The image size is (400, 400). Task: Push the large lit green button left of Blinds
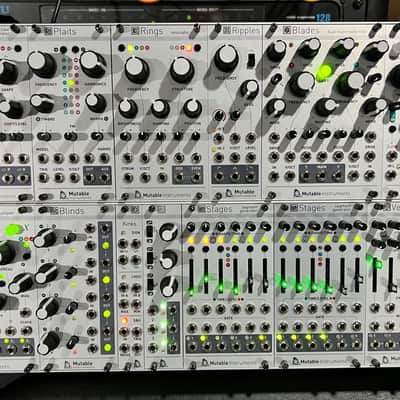tap(13, 229)
